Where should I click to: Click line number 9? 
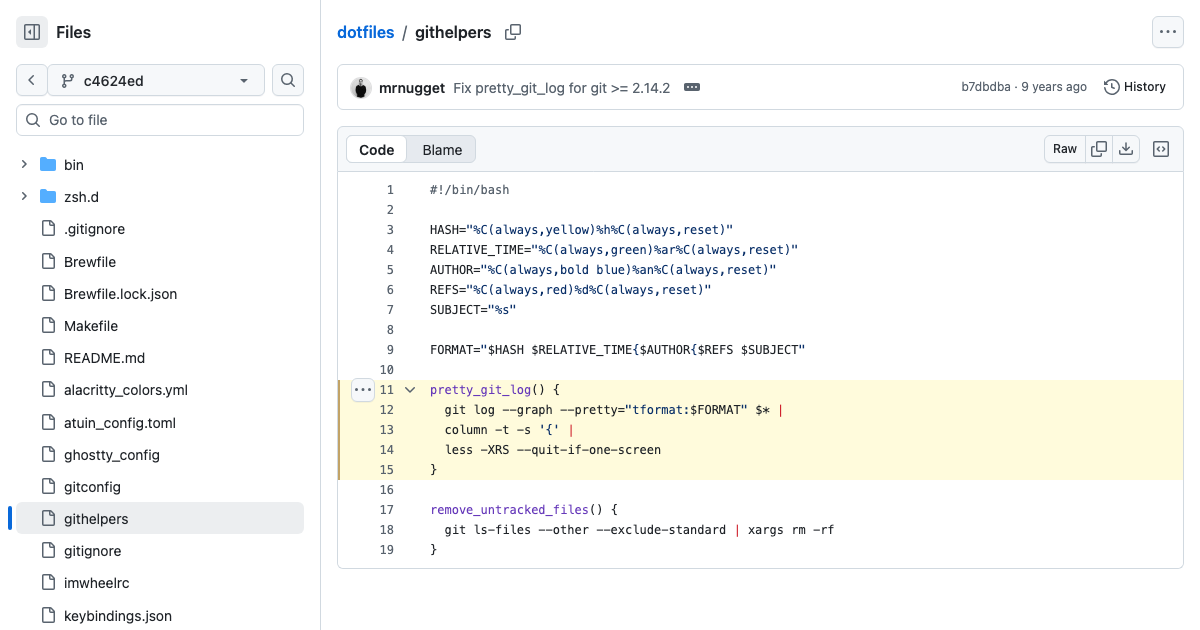tap(390, 349)
